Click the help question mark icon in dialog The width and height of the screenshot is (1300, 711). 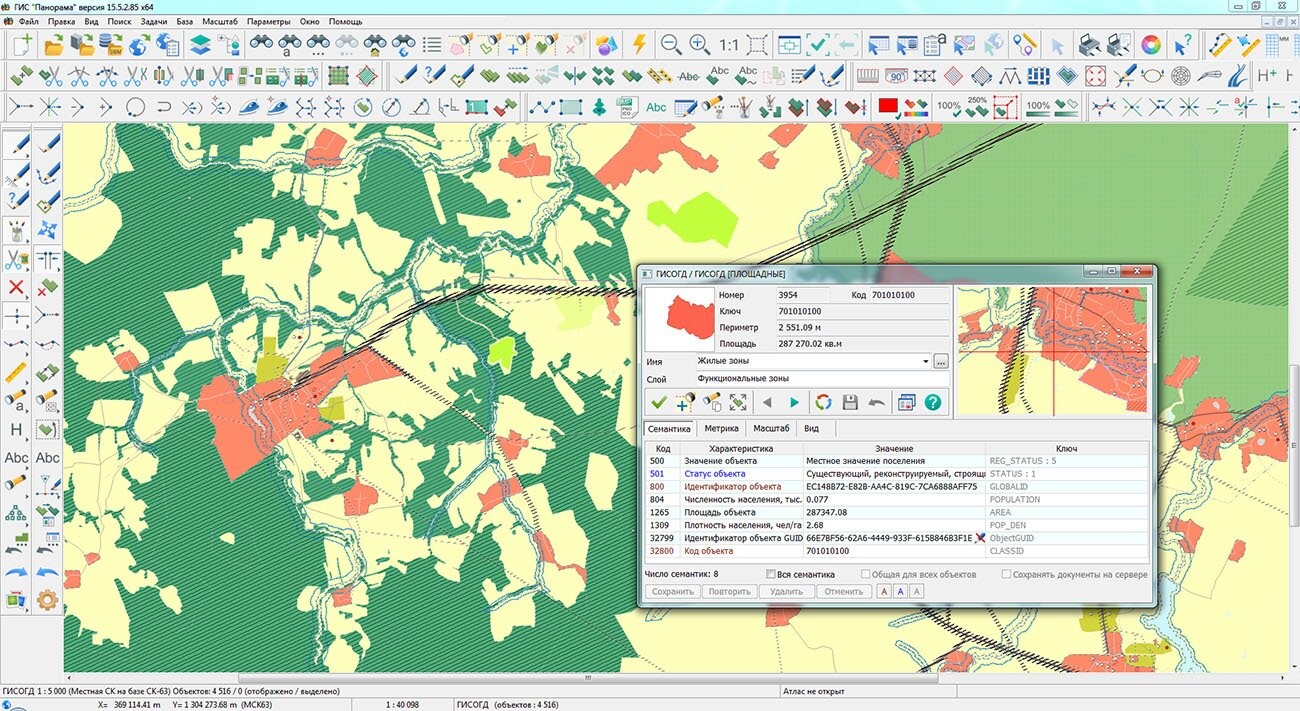coord(933,402)
